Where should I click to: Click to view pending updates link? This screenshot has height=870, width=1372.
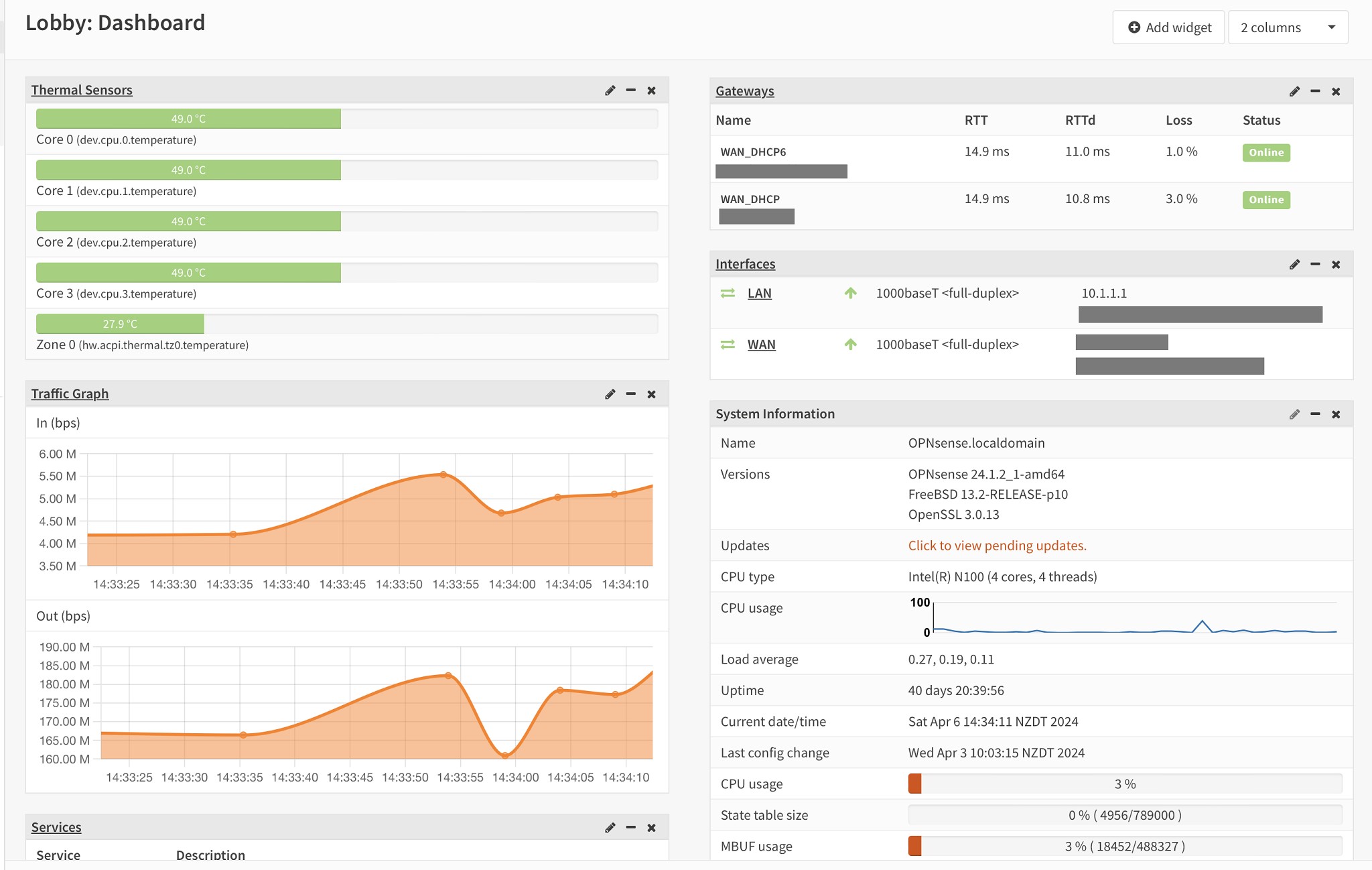[x=997, y=546]
